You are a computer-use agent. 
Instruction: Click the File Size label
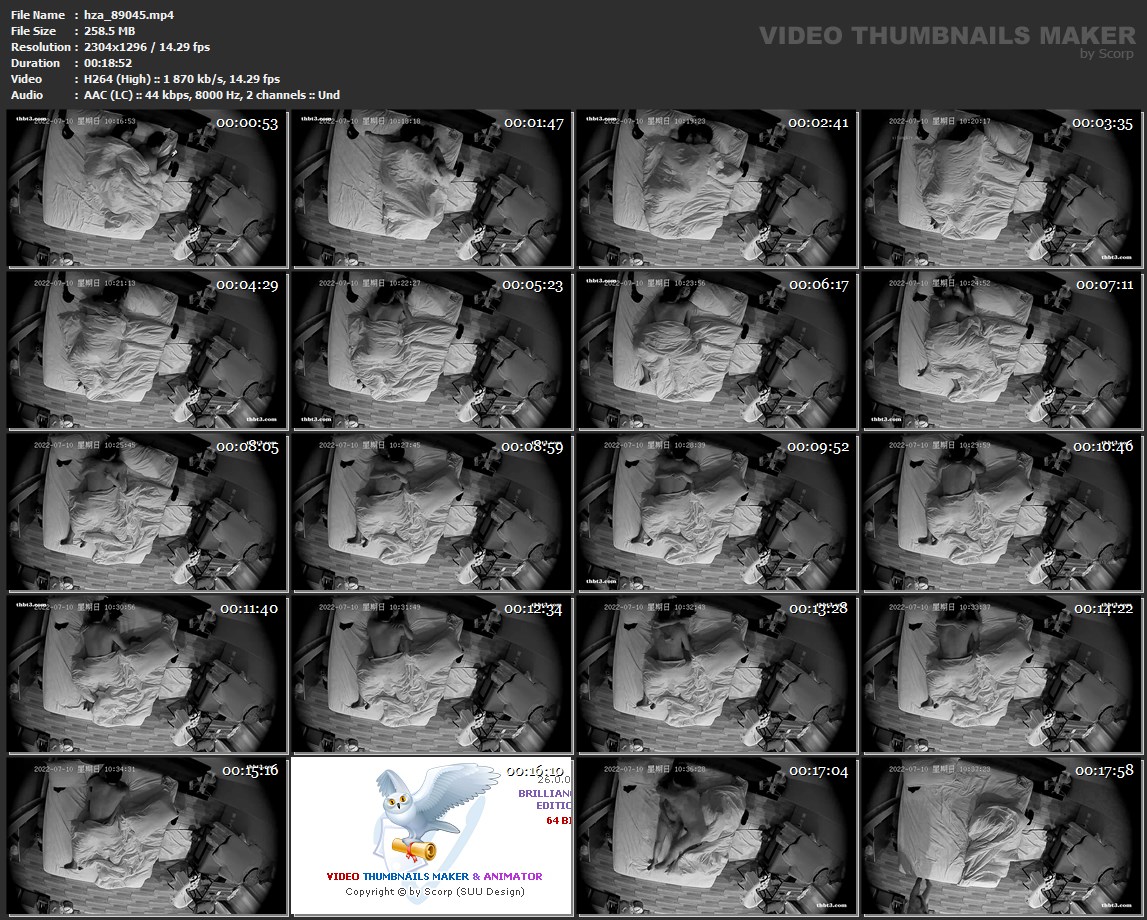click(x=34, y=31)
